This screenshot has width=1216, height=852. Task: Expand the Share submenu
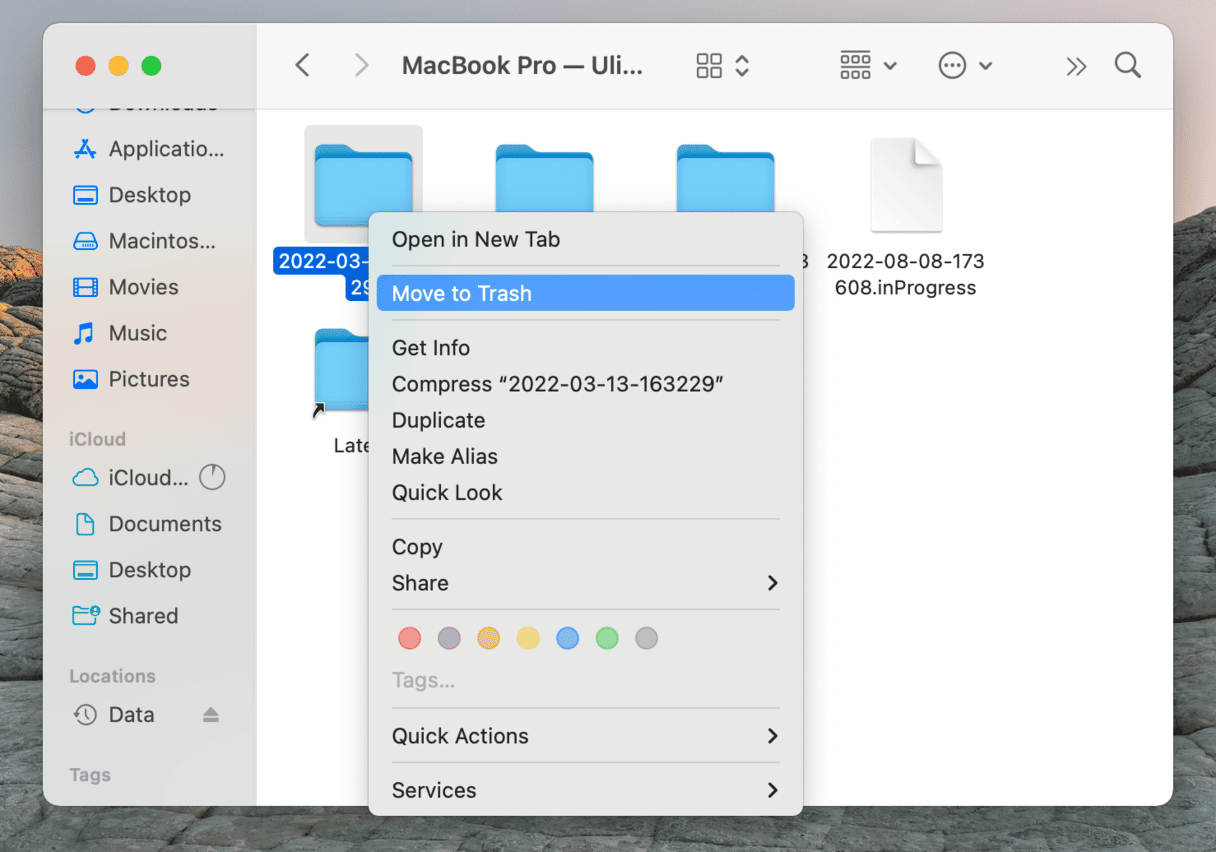pos(584,583)
